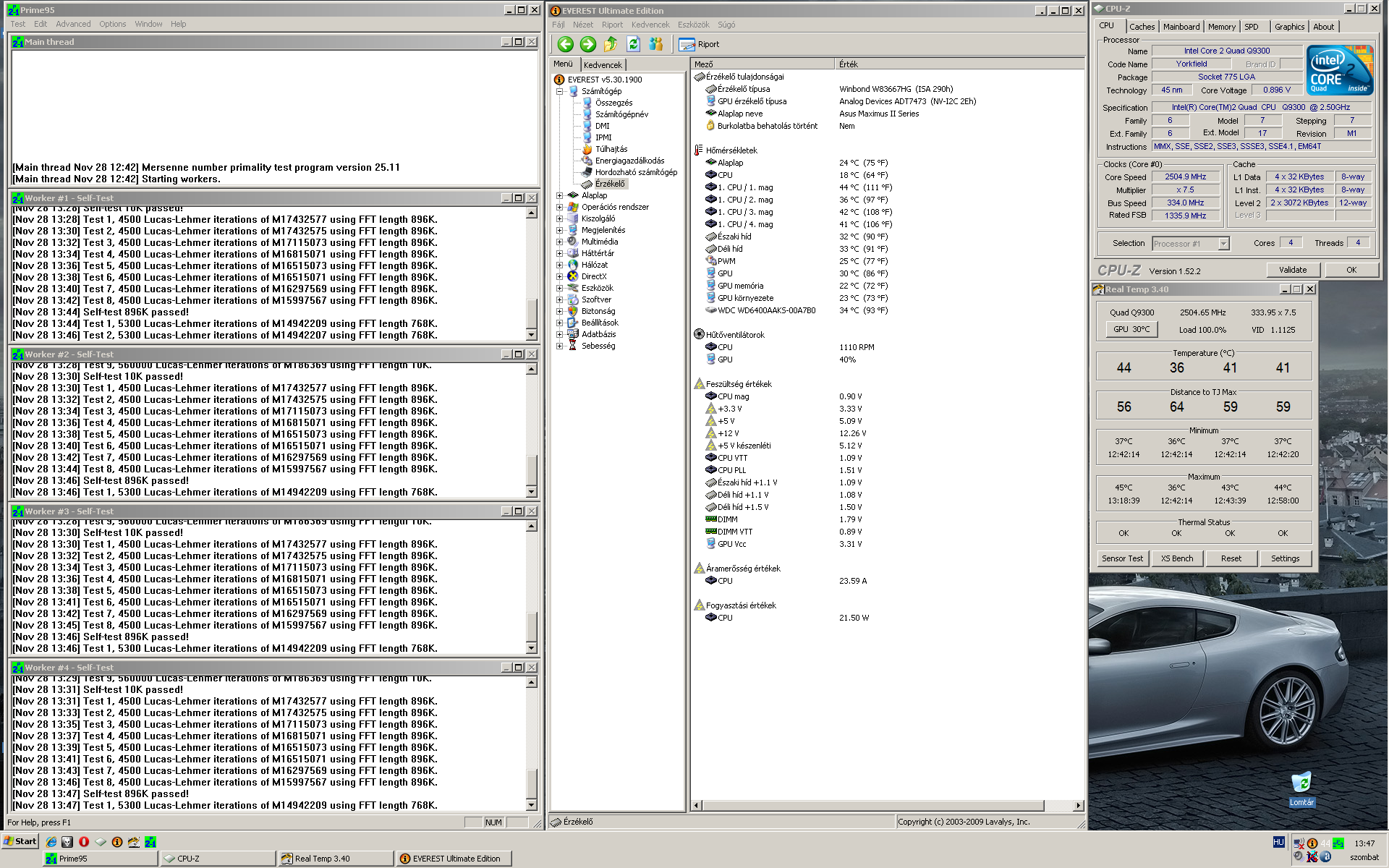
Task: Click the users group icon in the EVEREST toolbar
Action: [656, 44]
